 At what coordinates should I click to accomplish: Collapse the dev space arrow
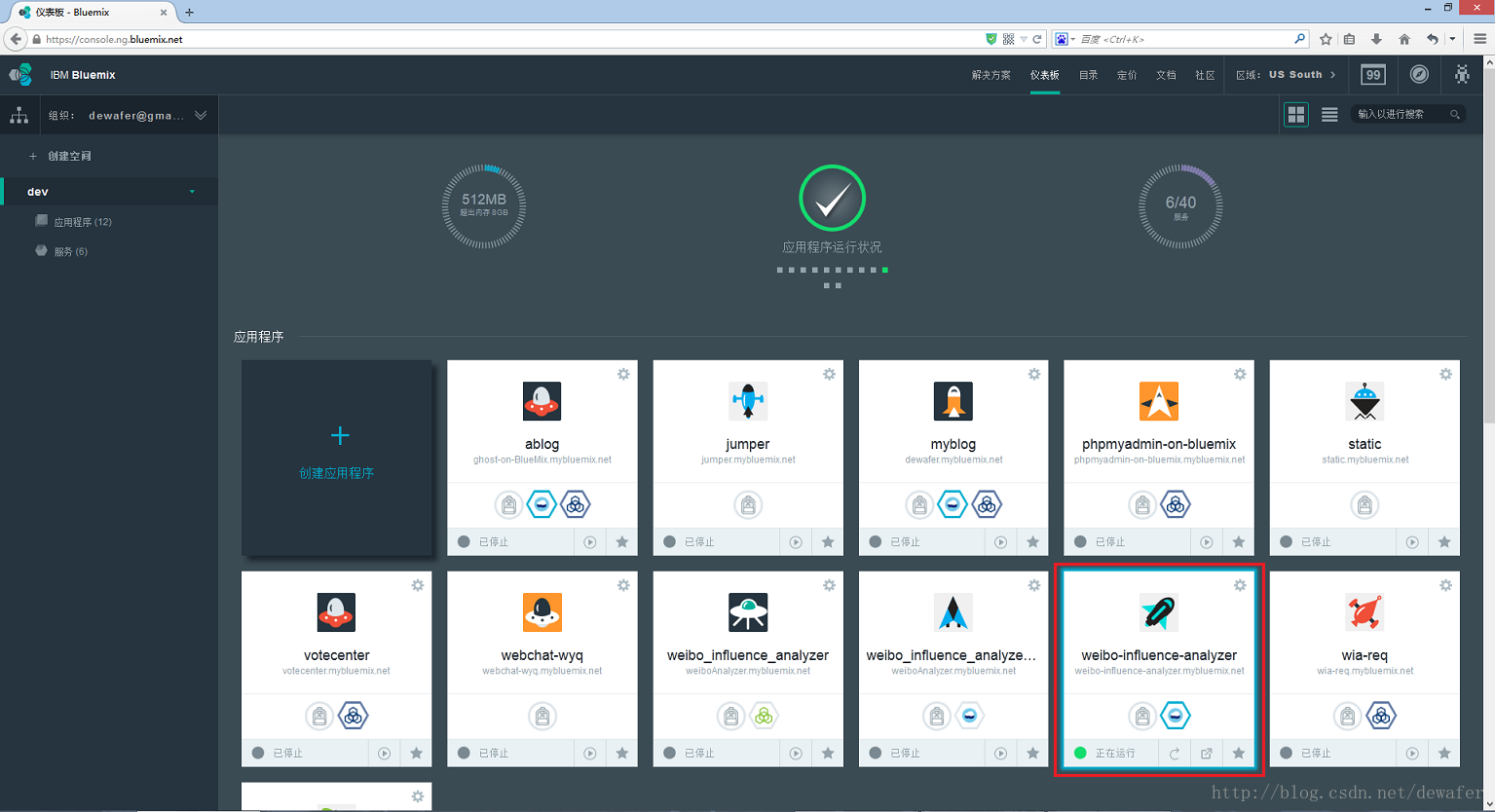(192, 192)
